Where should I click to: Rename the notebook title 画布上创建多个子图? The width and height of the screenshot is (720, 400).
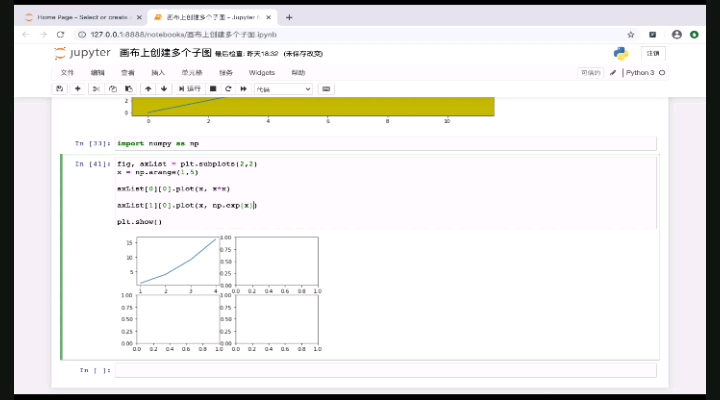[x=165, y=53]
